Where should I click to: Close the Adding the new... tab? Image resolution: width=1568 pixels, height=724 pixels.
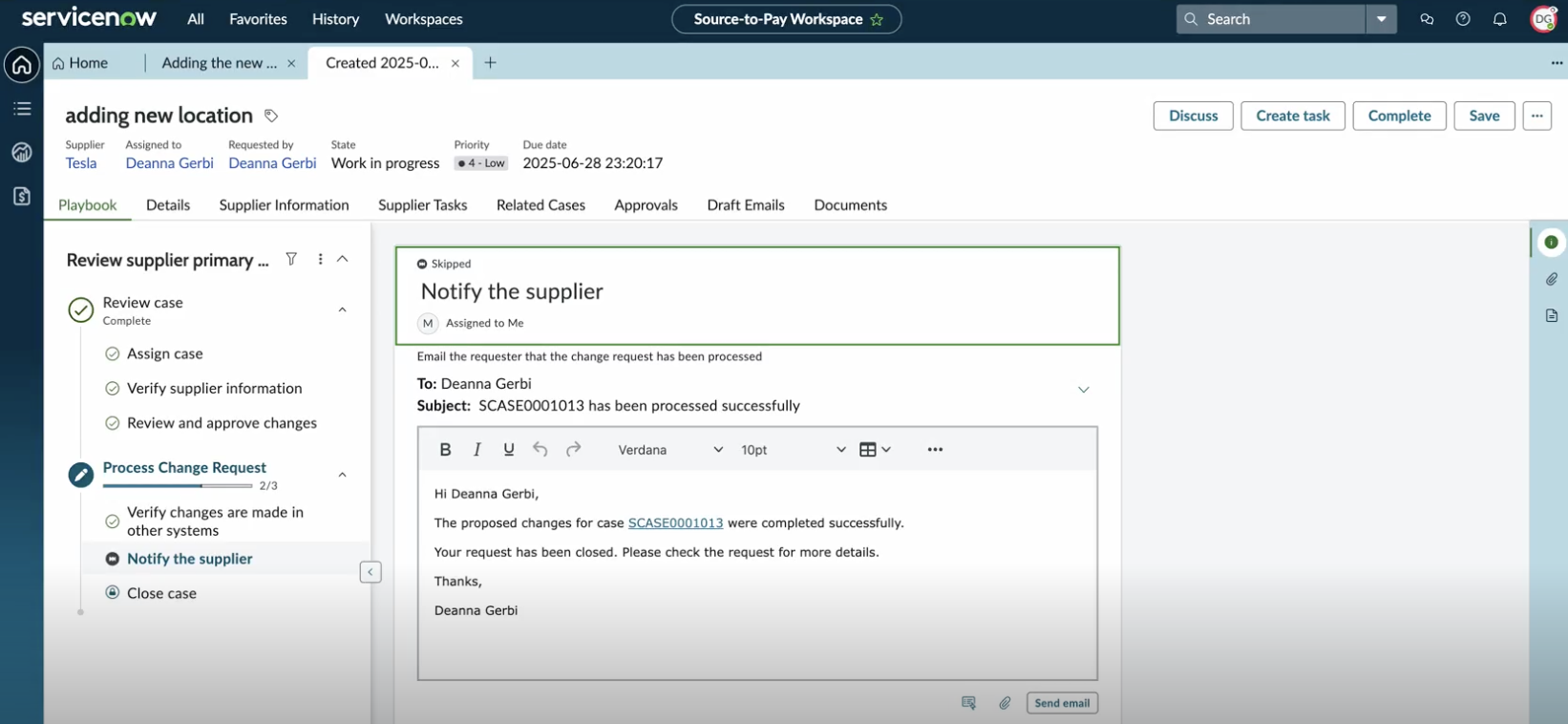point(291,63)
